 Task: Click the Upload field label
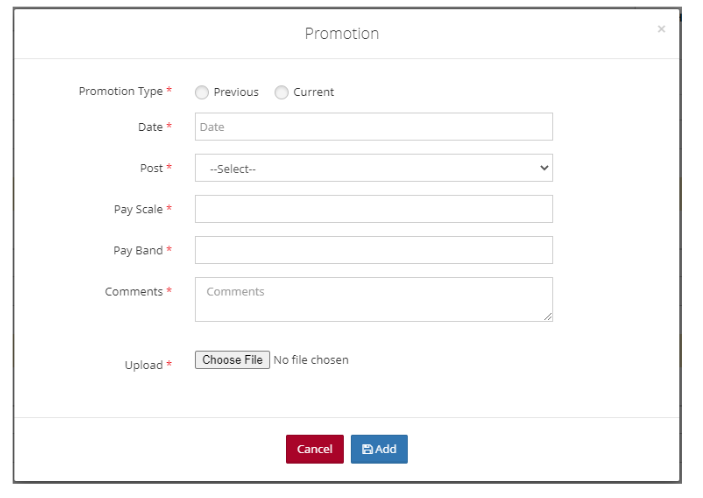tap(143, 365)
